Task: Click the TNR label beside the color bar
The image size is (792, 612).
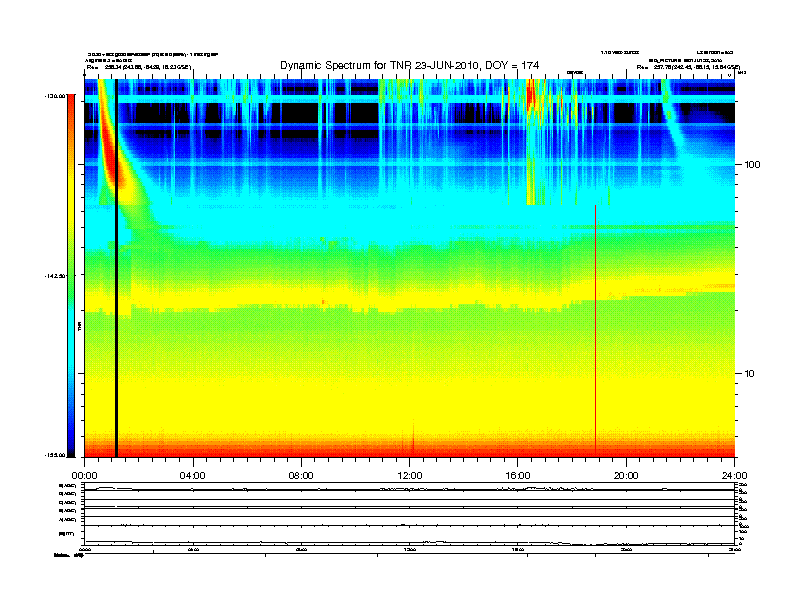Action: tap(79, 327)
